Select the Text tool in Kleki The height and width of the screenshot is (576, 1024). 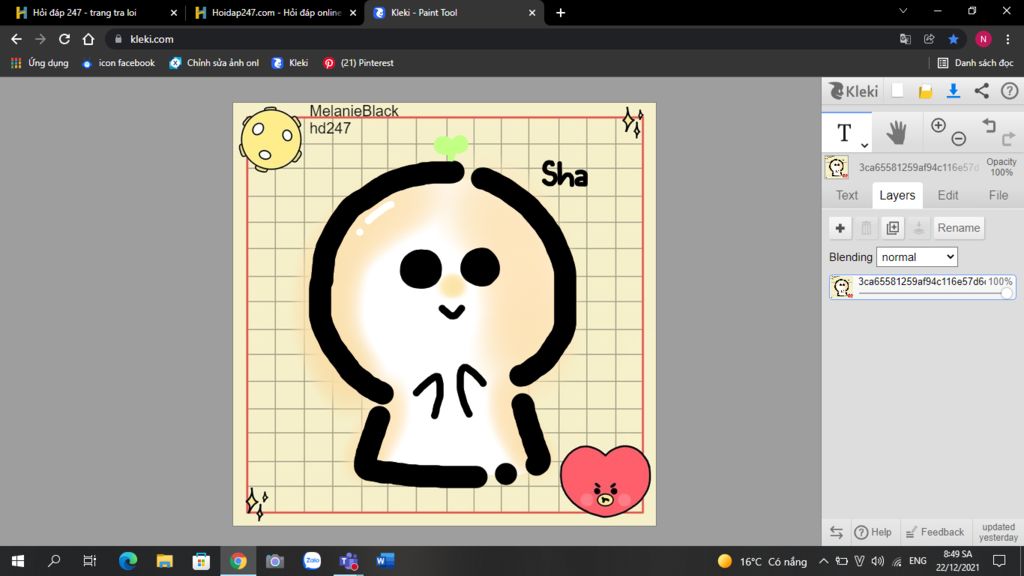845,133
